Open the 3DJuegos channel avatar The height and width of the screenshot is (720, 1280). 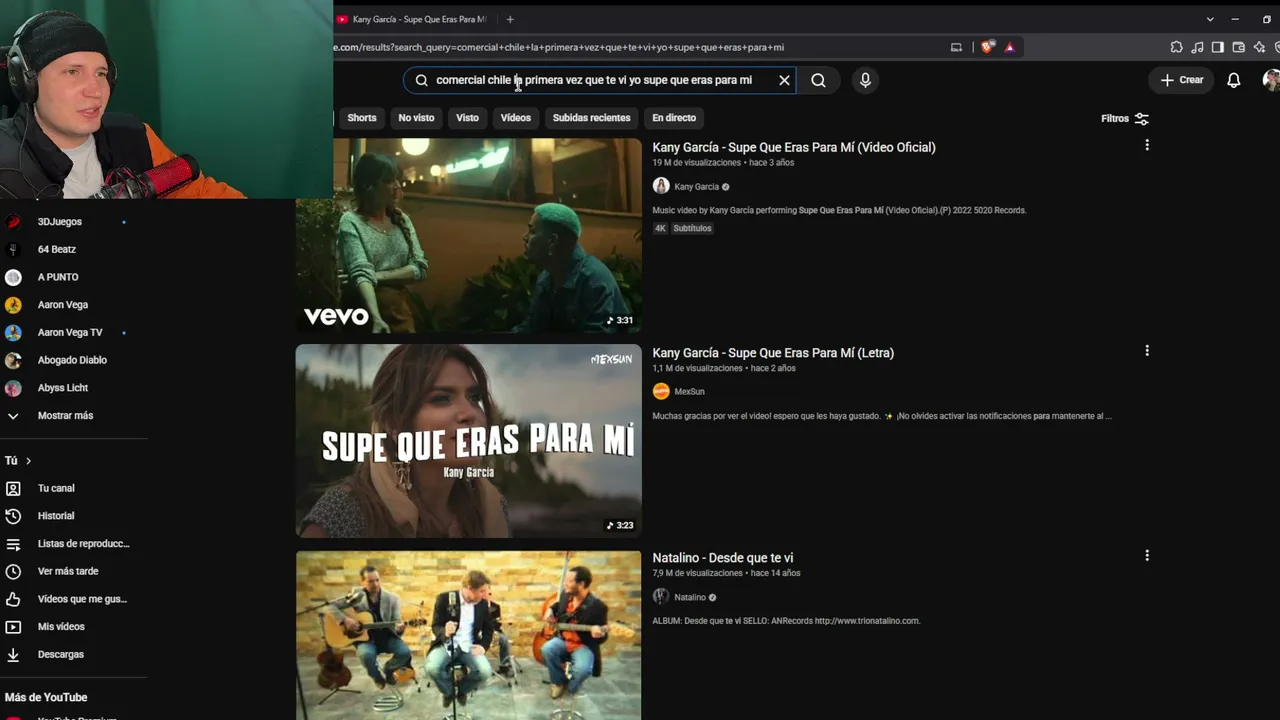tap(13, 222)
